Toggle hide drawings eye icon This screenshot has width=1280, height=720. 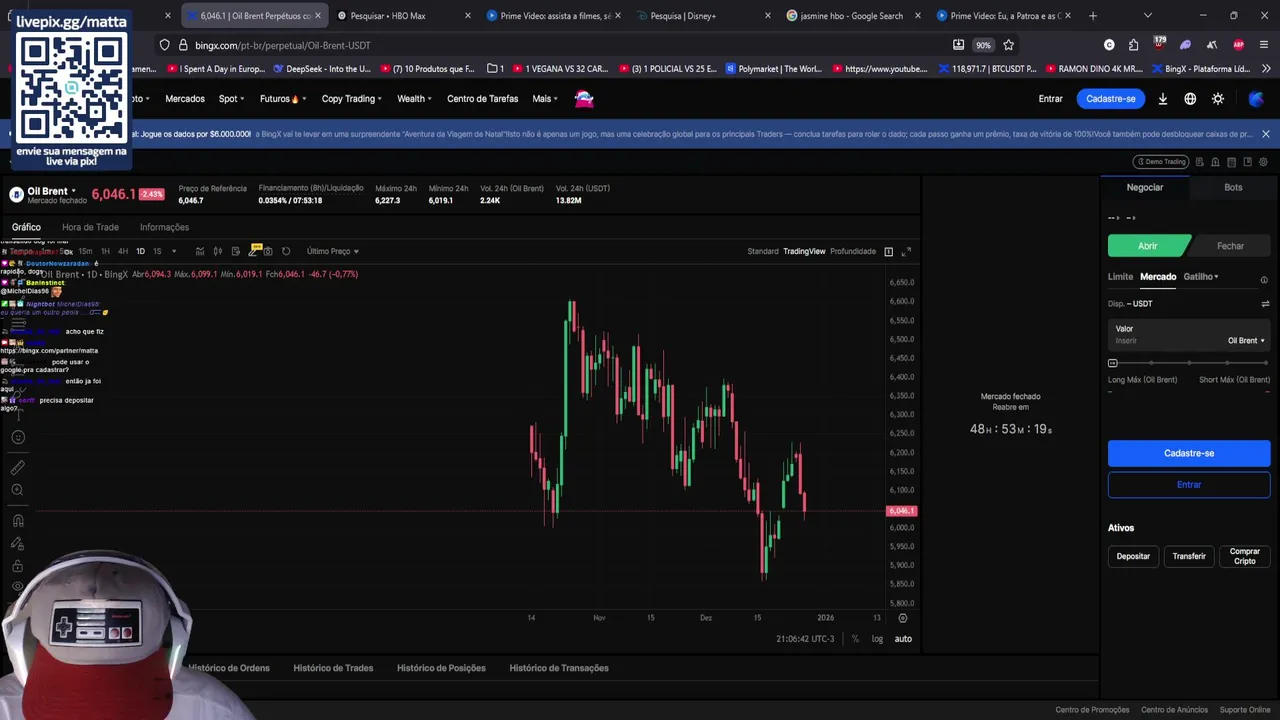17,587
